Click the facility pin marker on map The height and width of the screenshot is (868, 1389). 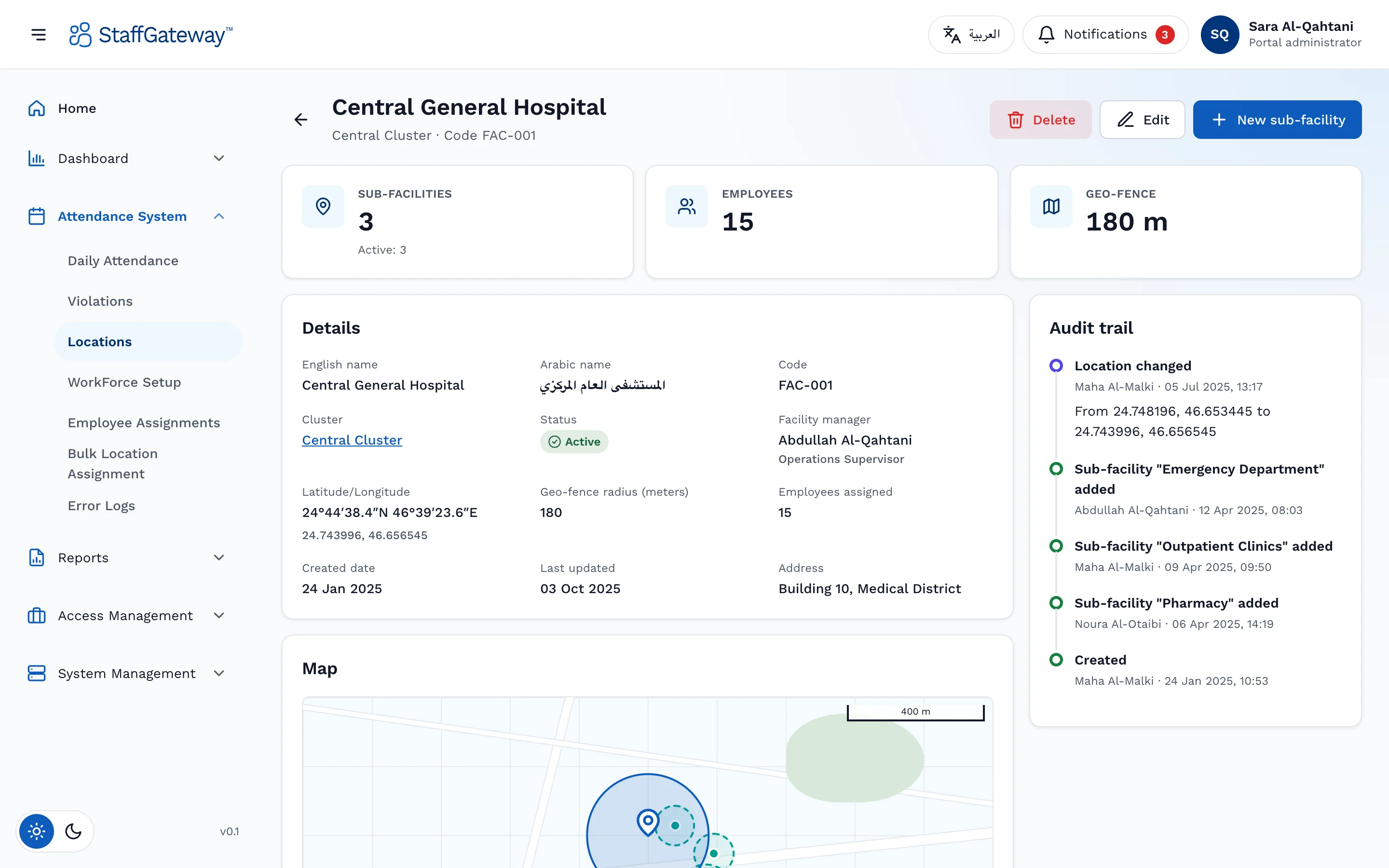coord(648,822)
